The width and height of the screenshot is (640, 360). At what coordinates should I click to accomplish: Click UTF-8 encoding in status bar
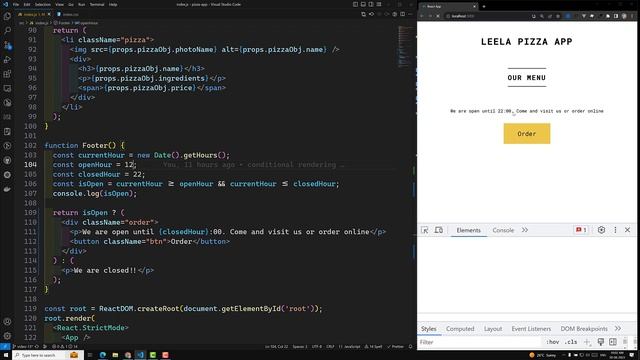[317, 347]
